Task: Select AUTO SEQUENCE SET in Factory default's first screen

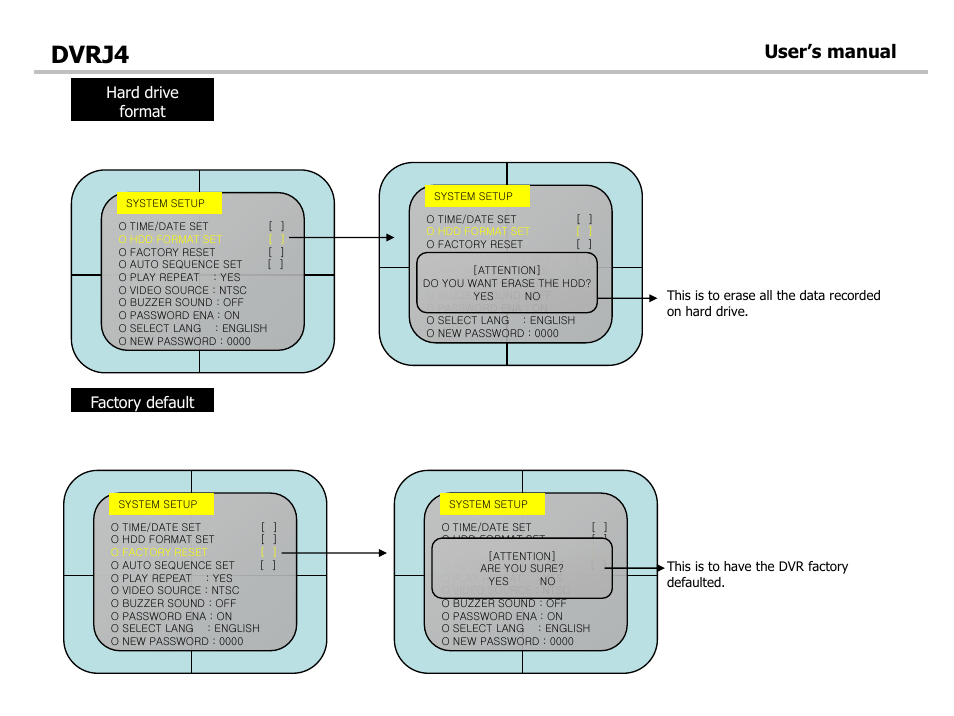Action: (172, 565)
